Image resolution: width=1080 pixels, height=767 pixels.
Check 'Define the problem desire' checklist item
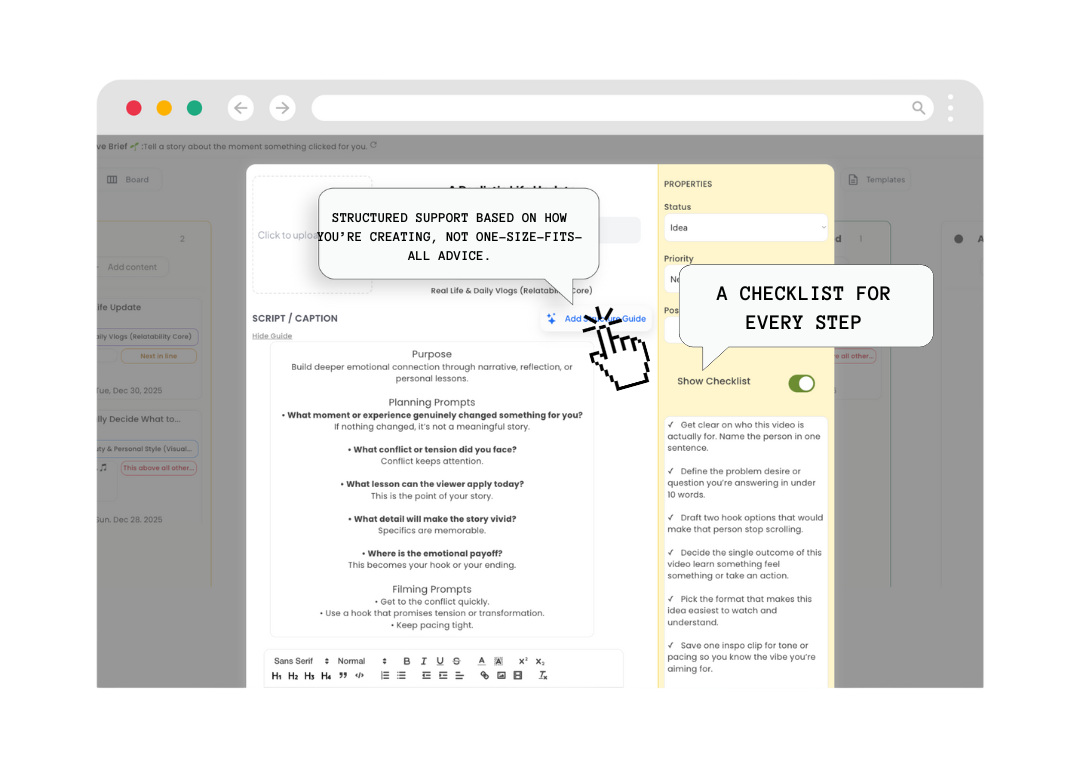click(x=670, y=472)
